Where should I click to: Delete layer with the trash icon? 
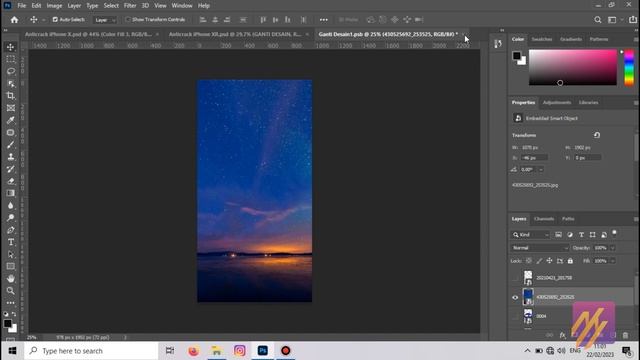point(625,336)
